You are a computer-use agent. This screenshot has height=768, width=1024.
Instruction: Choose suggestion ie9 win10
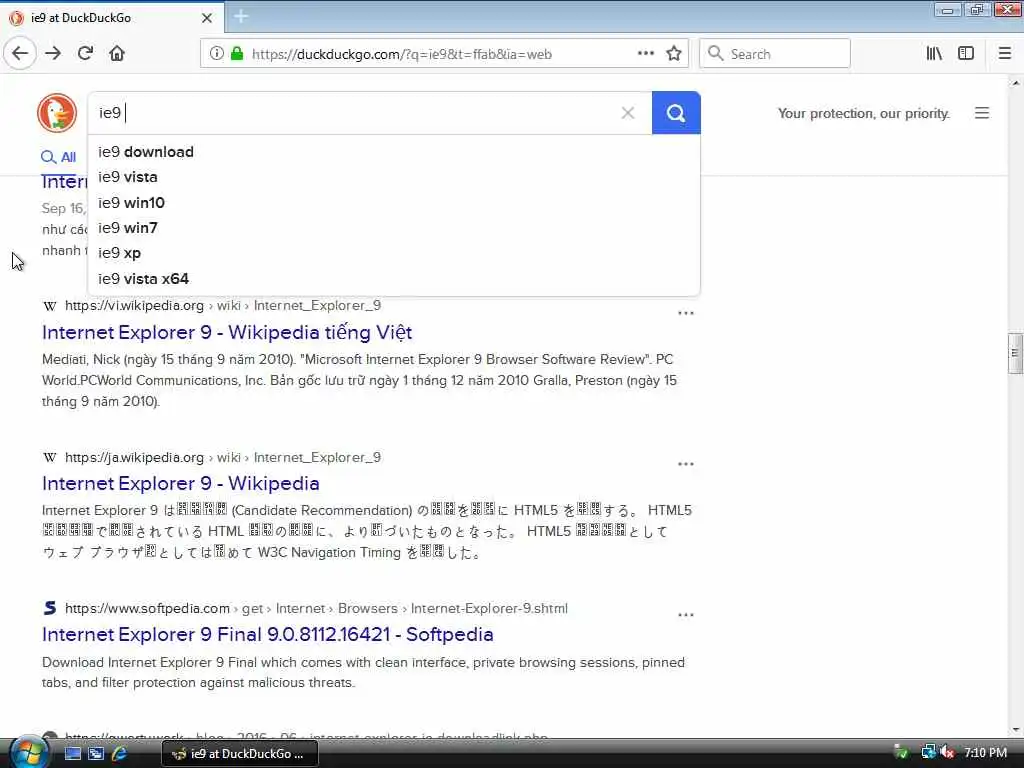pos(394,202)
